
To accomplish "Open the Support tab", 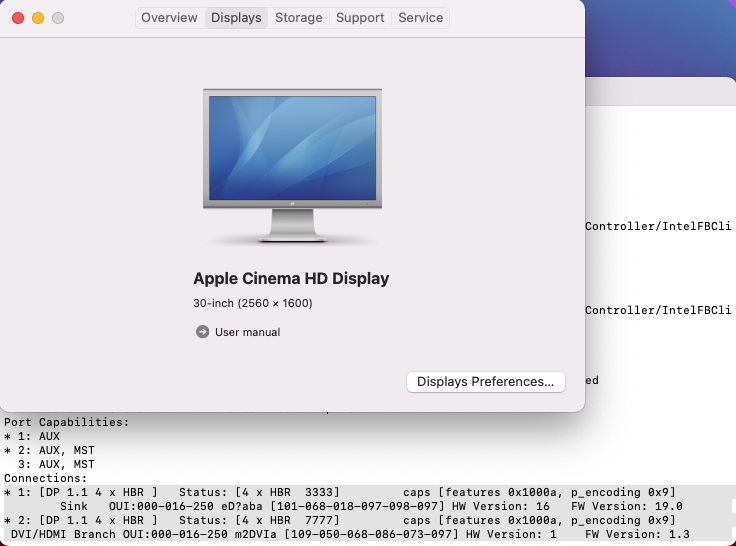I will click(360, 18).
